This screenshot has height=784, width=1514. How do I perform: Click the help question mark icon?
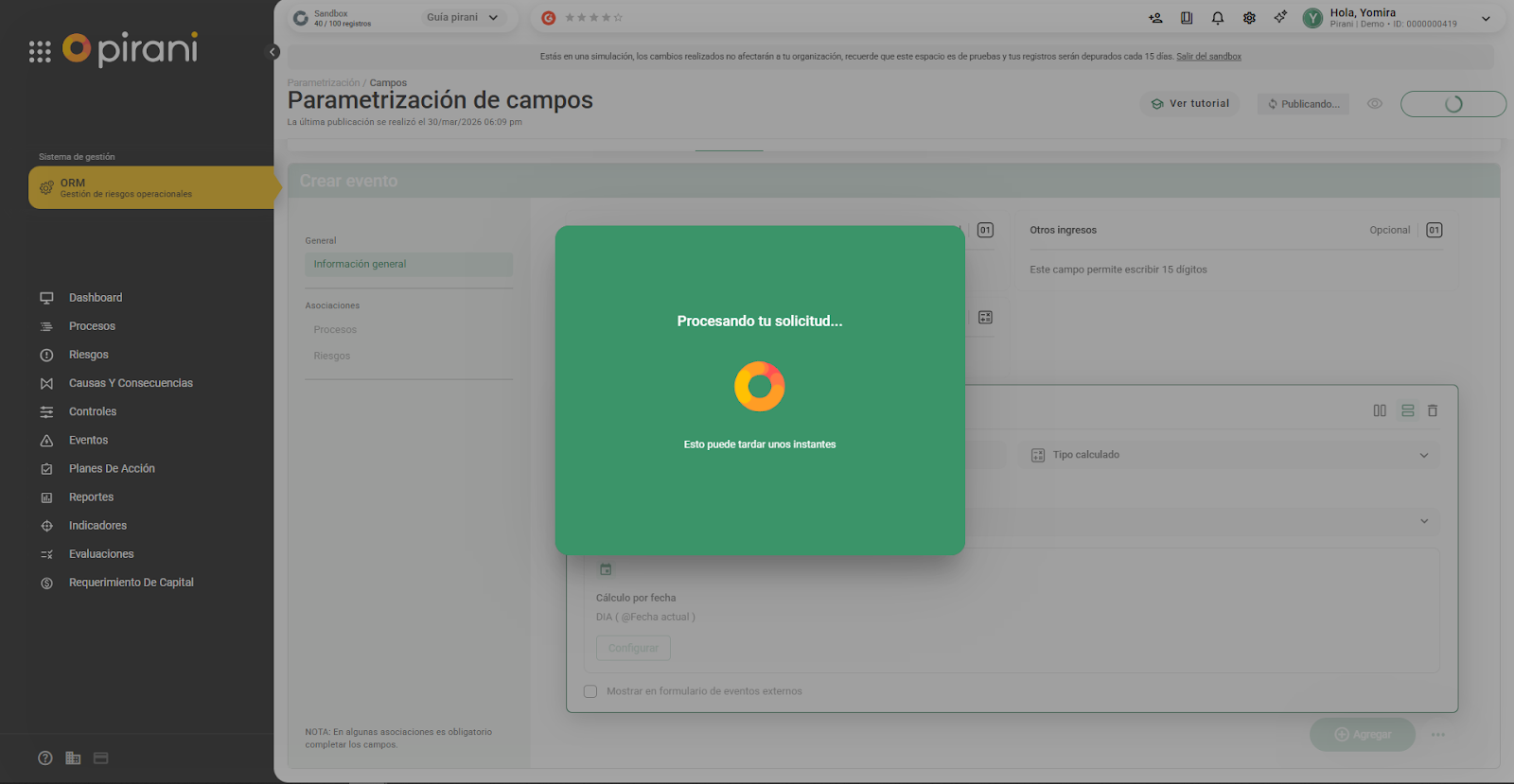[45, 758]
